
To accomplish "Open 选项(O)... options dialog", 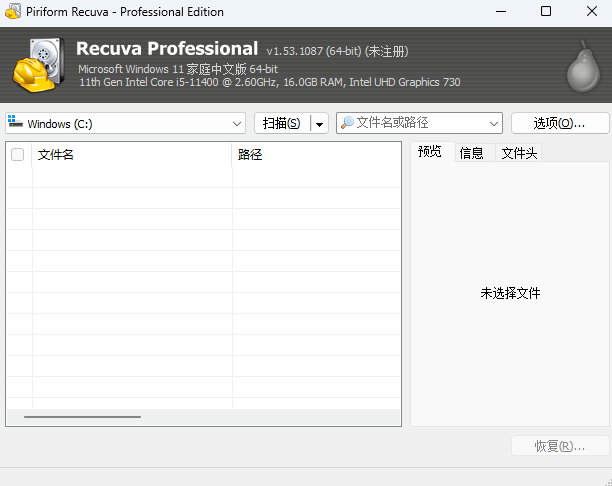I will point(559,123).
